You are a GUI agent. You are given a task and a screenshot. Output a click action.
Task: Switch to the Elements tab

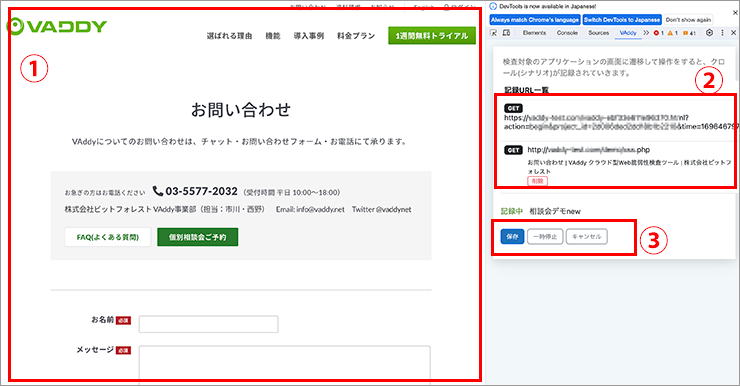tap(534, 33)
